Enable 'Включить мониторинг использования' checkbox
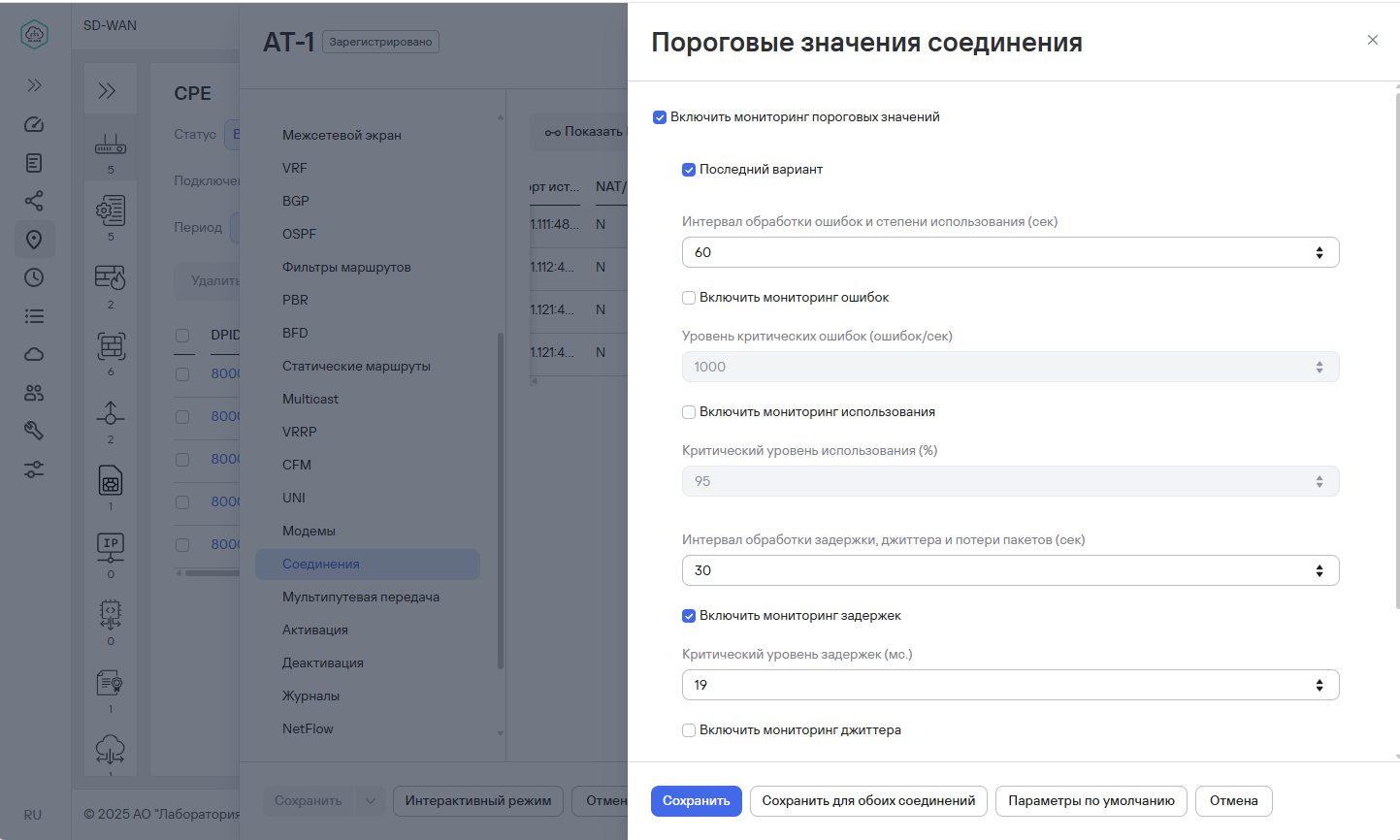Screen dimensions: 1400x840 [x=689, y=412]
